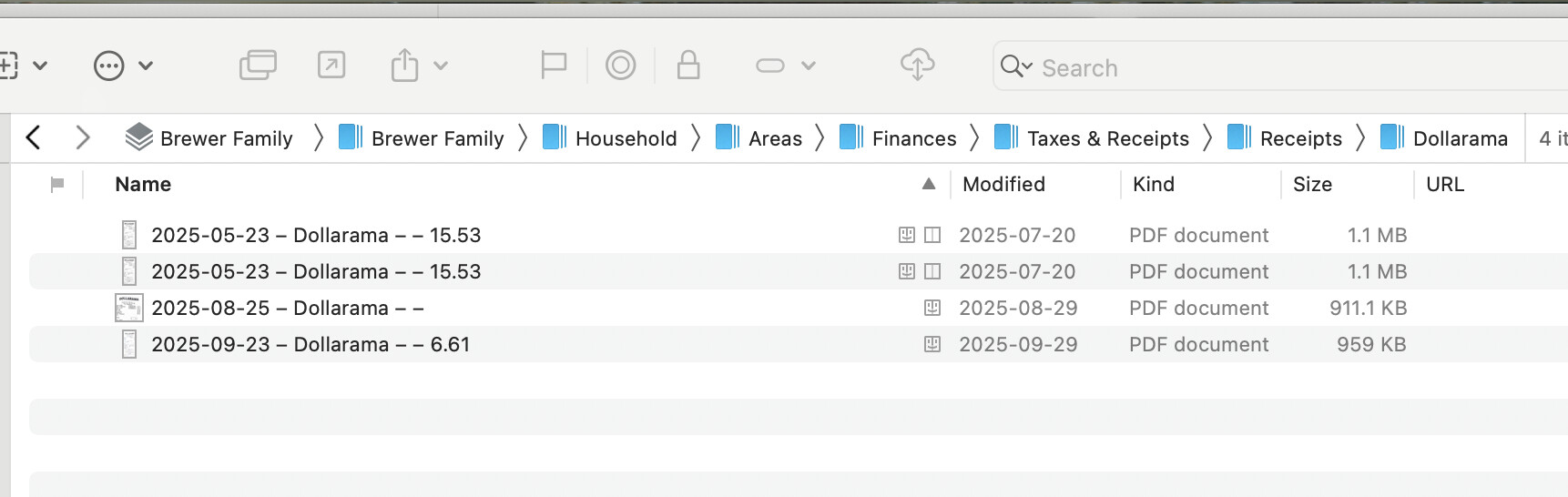
Task: Open the search options magnifier dropdown
Action: pyautogui.click(x=1016, y=66)
